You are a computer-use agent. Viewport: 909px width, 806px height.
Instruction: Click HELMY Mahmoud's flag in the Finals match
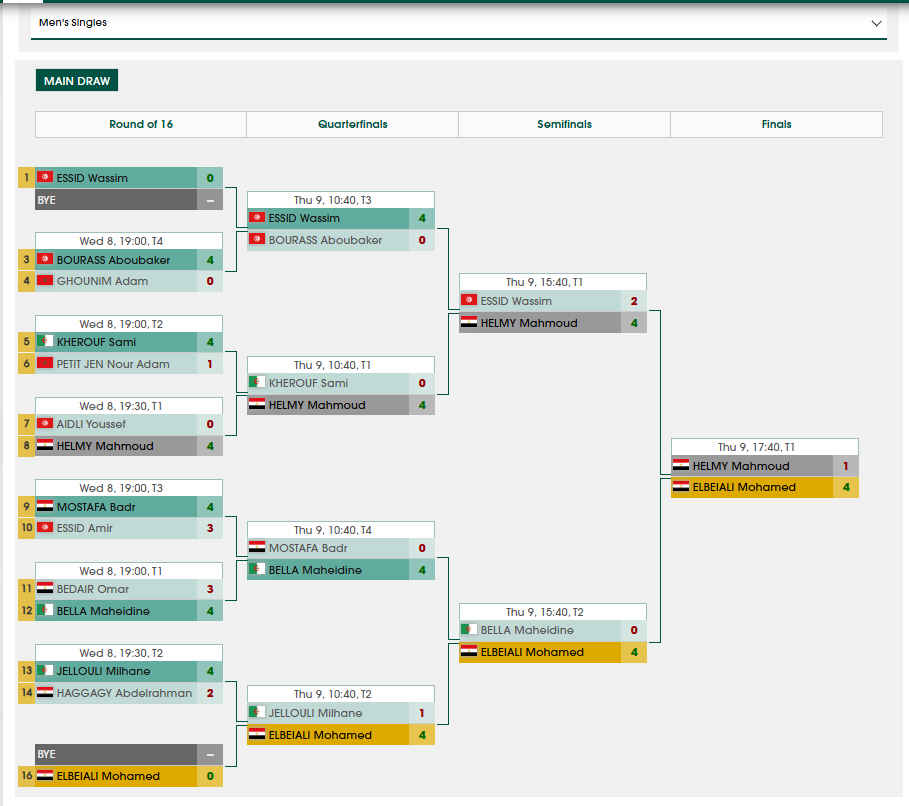click(681, 466)
